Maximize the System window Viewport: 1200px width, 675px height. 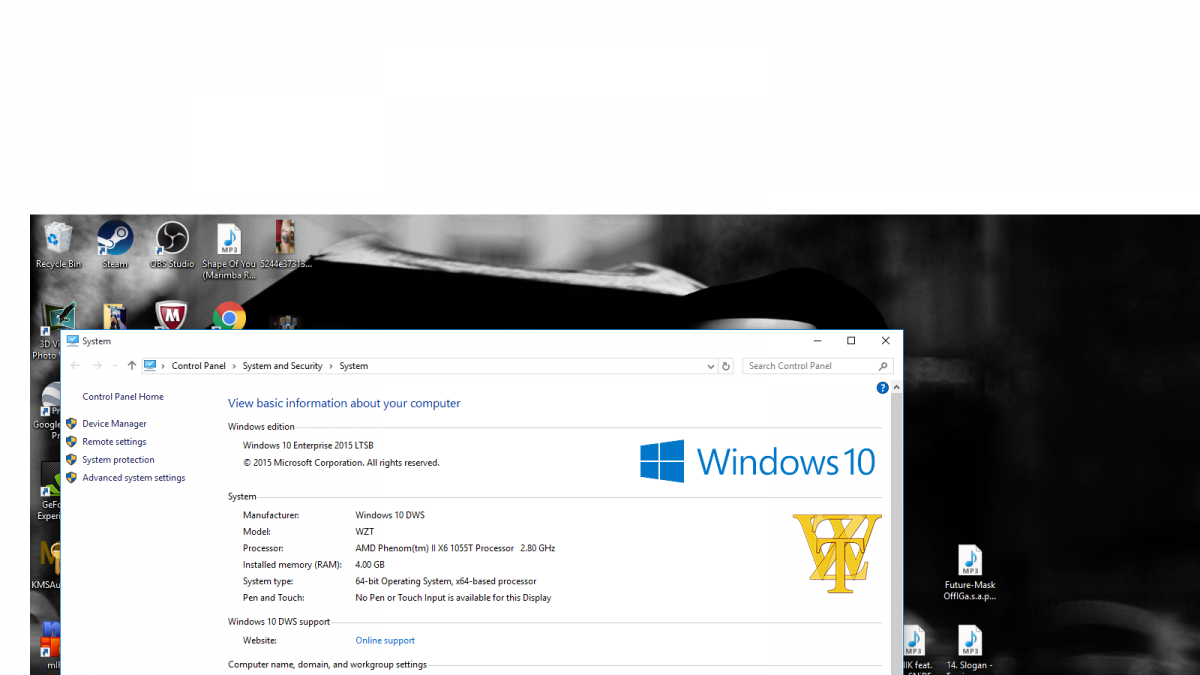[x=851, y=341]
